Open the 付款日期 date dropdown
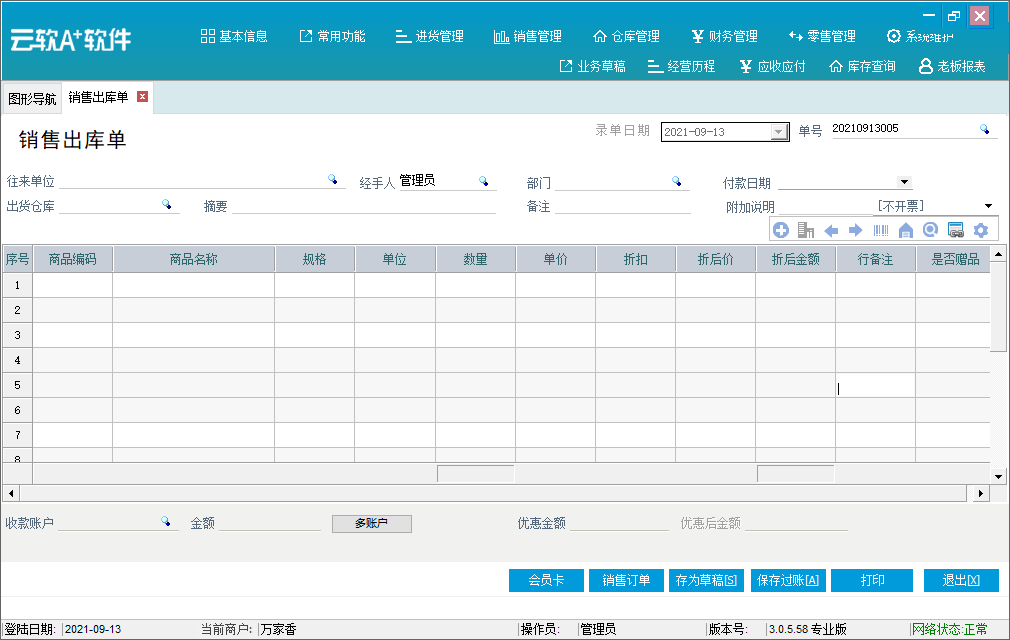This screenshot has height=640, width=1010. coord(905,182)
